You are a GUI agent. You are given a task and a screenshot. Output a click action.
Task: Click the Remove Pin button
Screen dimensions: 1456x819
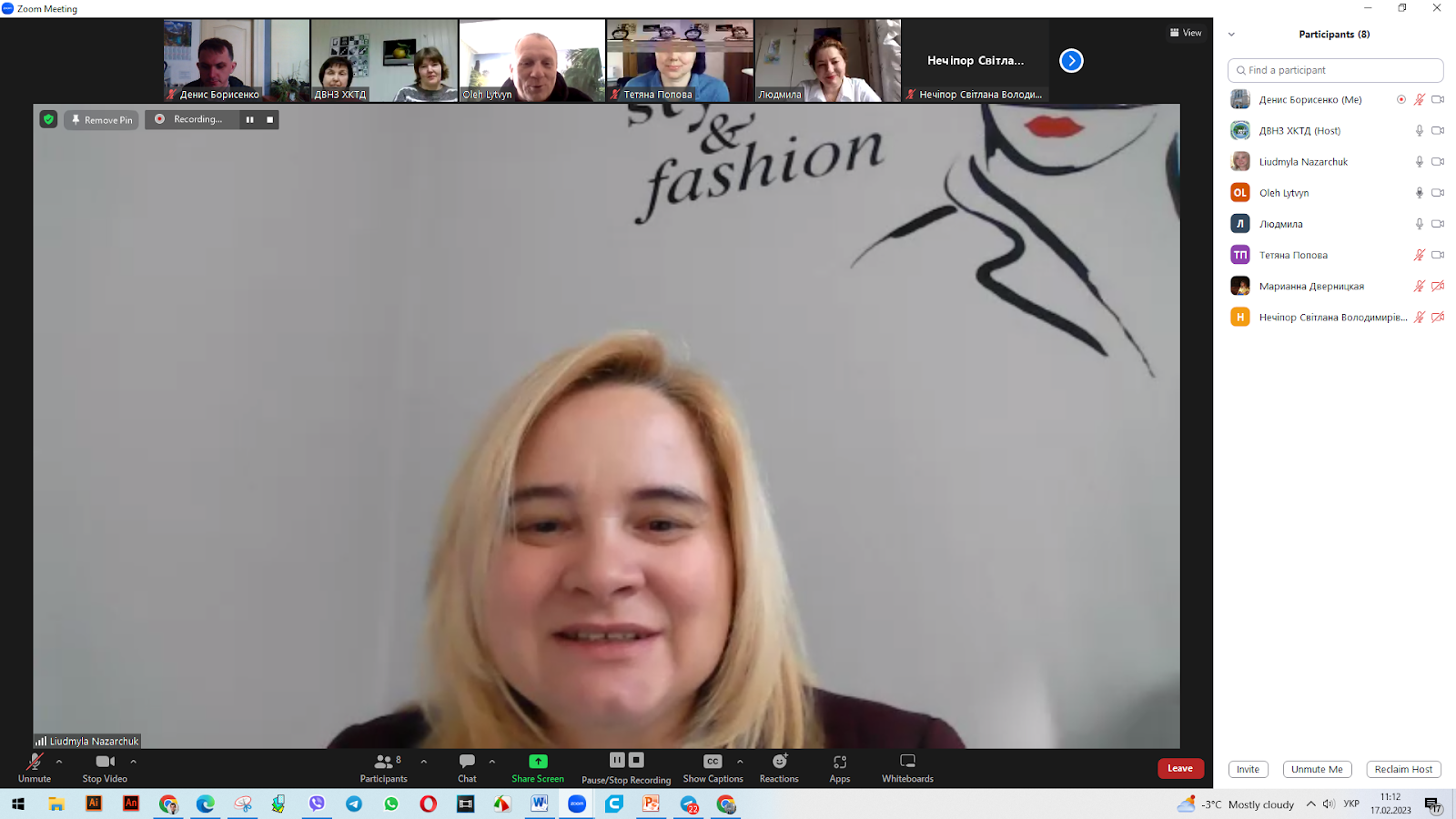click(102, 119)
